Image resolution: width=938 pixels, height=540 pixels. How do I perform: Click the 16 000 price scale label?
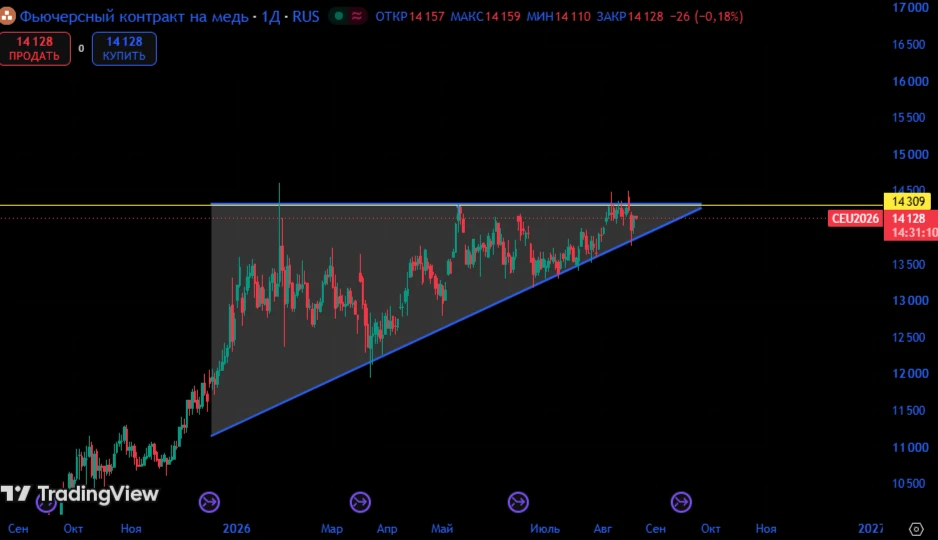[x=910, y=81]
